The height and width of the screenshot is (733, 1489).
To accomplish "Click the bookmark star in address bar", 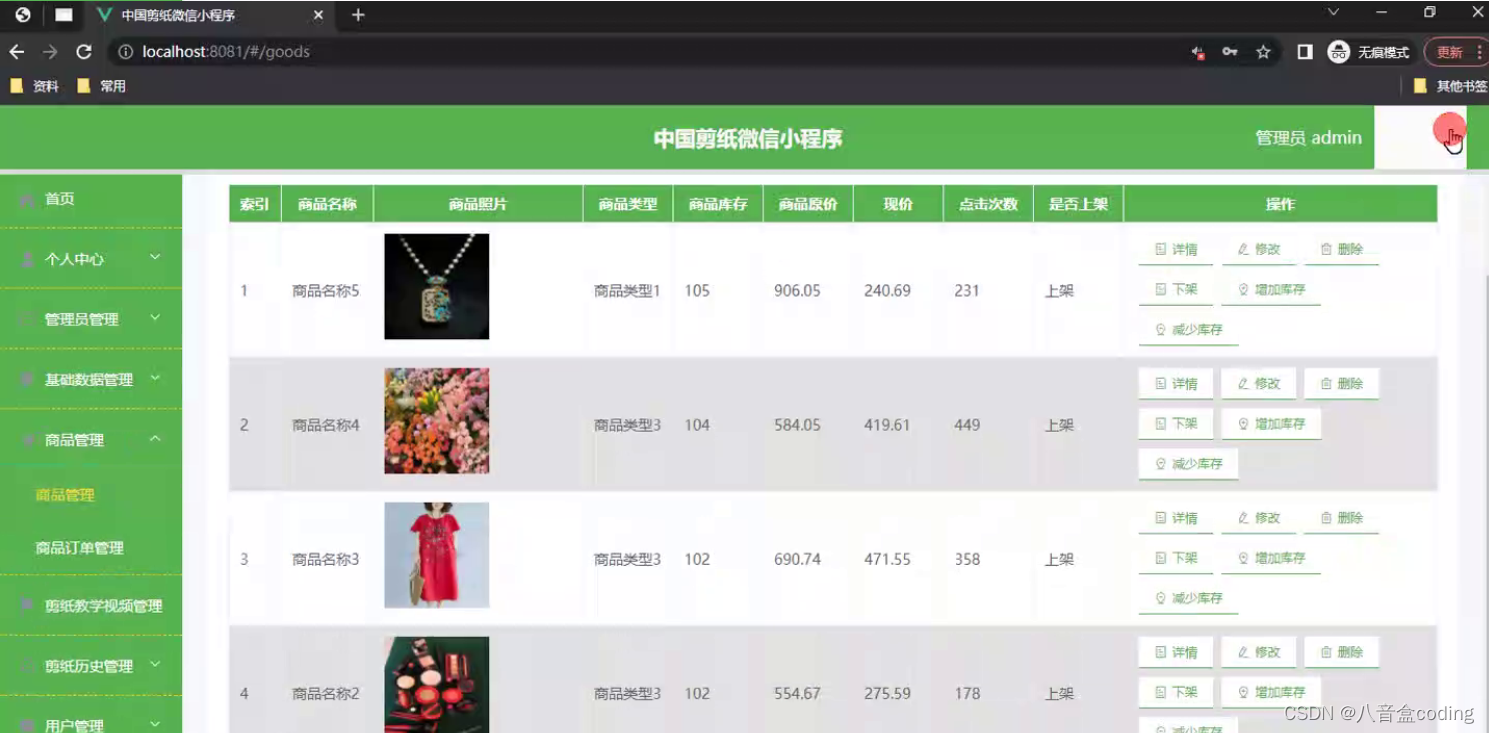I will (x=1263, y=51).
